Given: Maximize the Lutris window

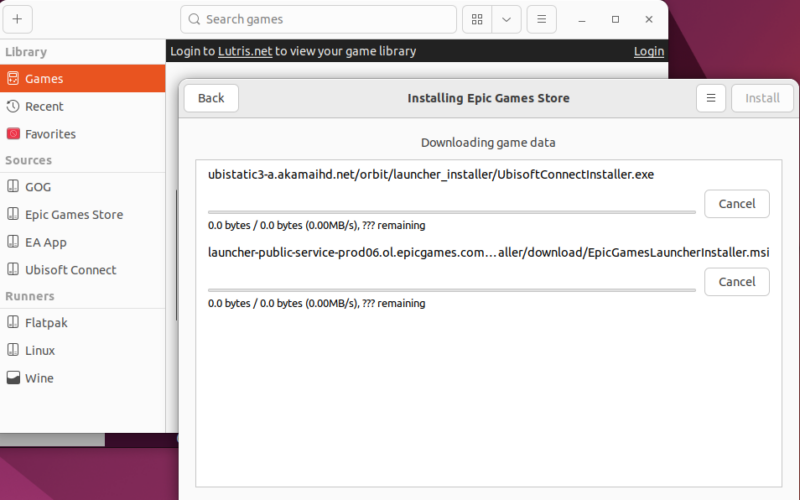Looking at the screenshot, I should pos(615,19).
